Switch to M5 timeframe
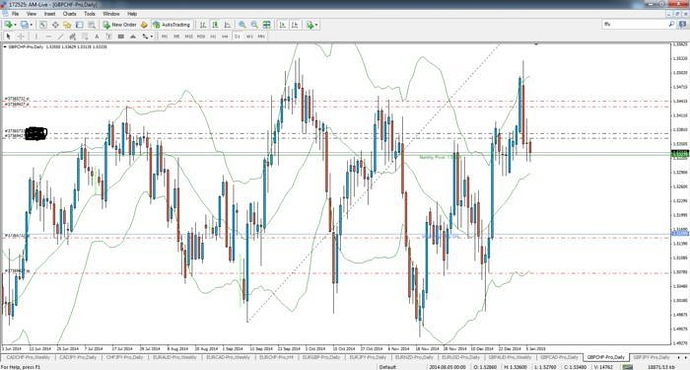The height and width of the screenshot is (370, 690). pos(176,37)
